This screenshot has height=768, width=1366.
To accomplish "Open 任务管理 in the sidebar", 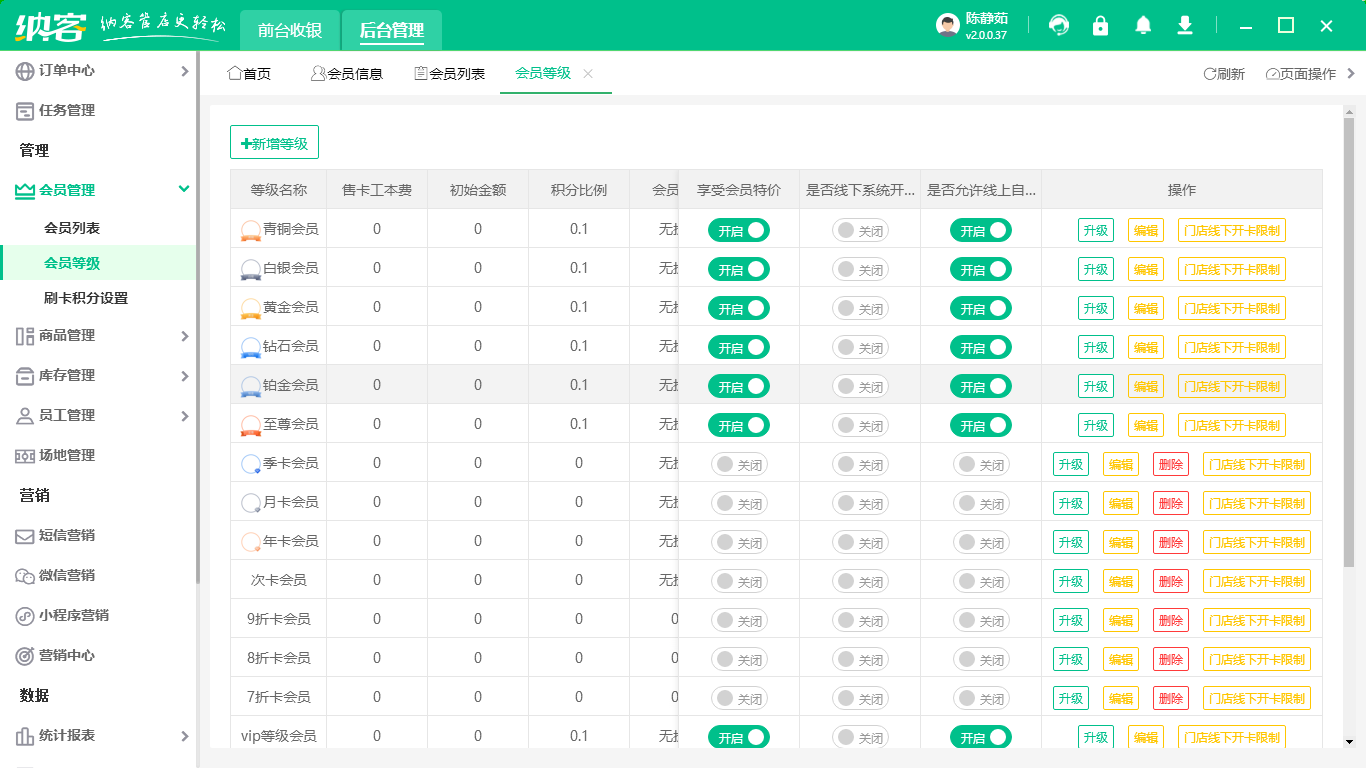I will click(x=67, y=111).
